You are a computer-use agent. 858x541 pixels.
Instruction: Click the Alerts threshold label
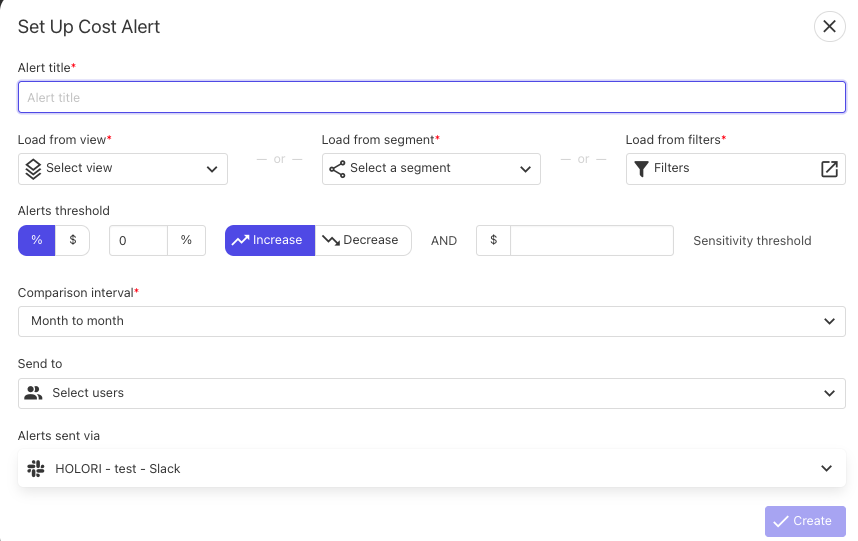point(63,211)
